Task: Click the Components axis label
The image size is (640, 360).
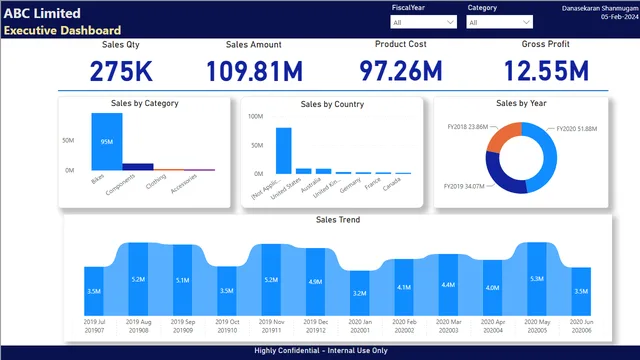Action: pyautogui.click(x=120, y=184)
